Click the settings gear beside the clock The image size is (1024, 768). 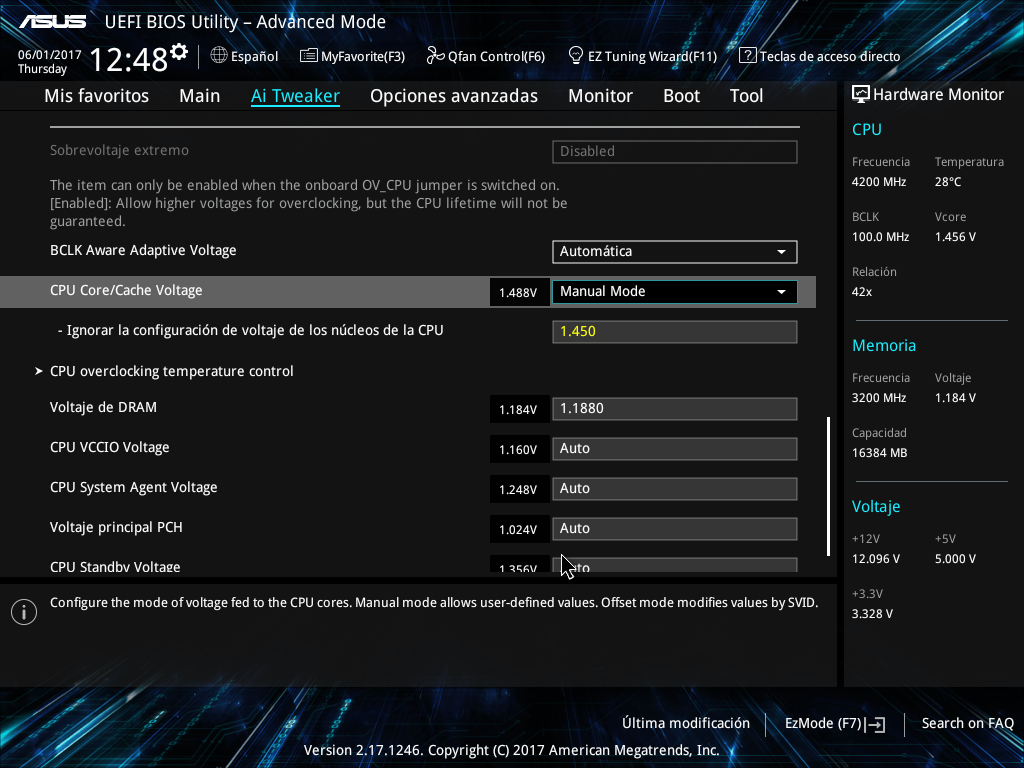[179, 52]
